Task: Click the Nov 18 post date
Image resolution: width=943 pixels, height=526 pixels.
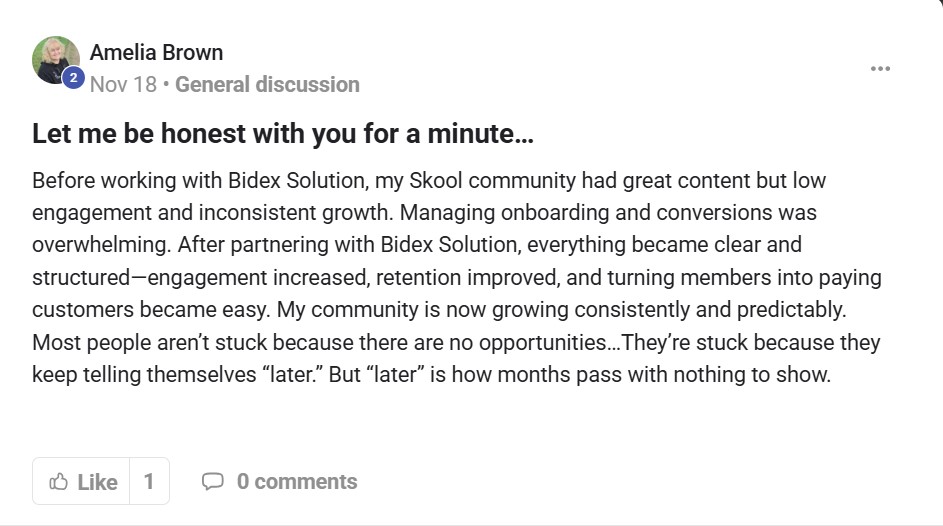Action: pos(123,85)
